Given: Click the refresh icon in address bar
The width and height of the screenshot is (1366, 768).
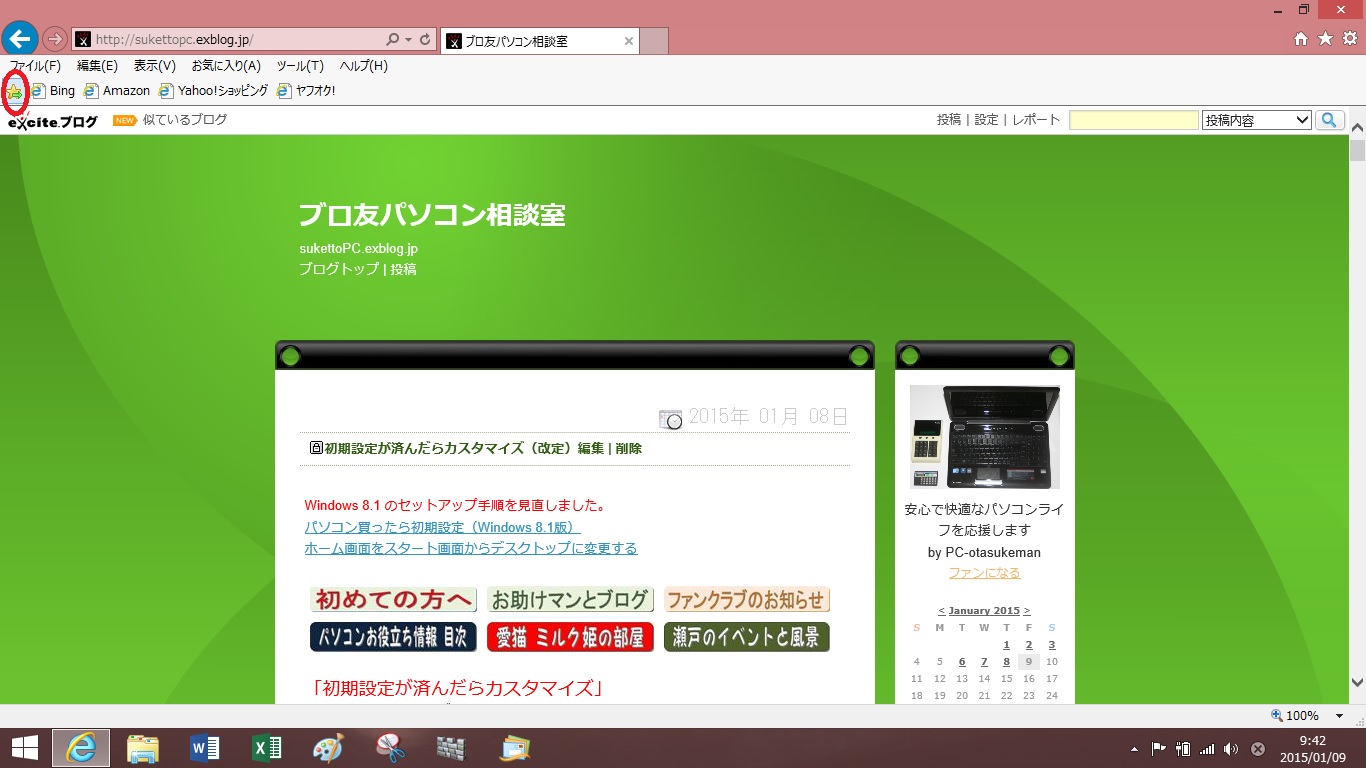Looking at the screenshot, I should pos(425,40).
